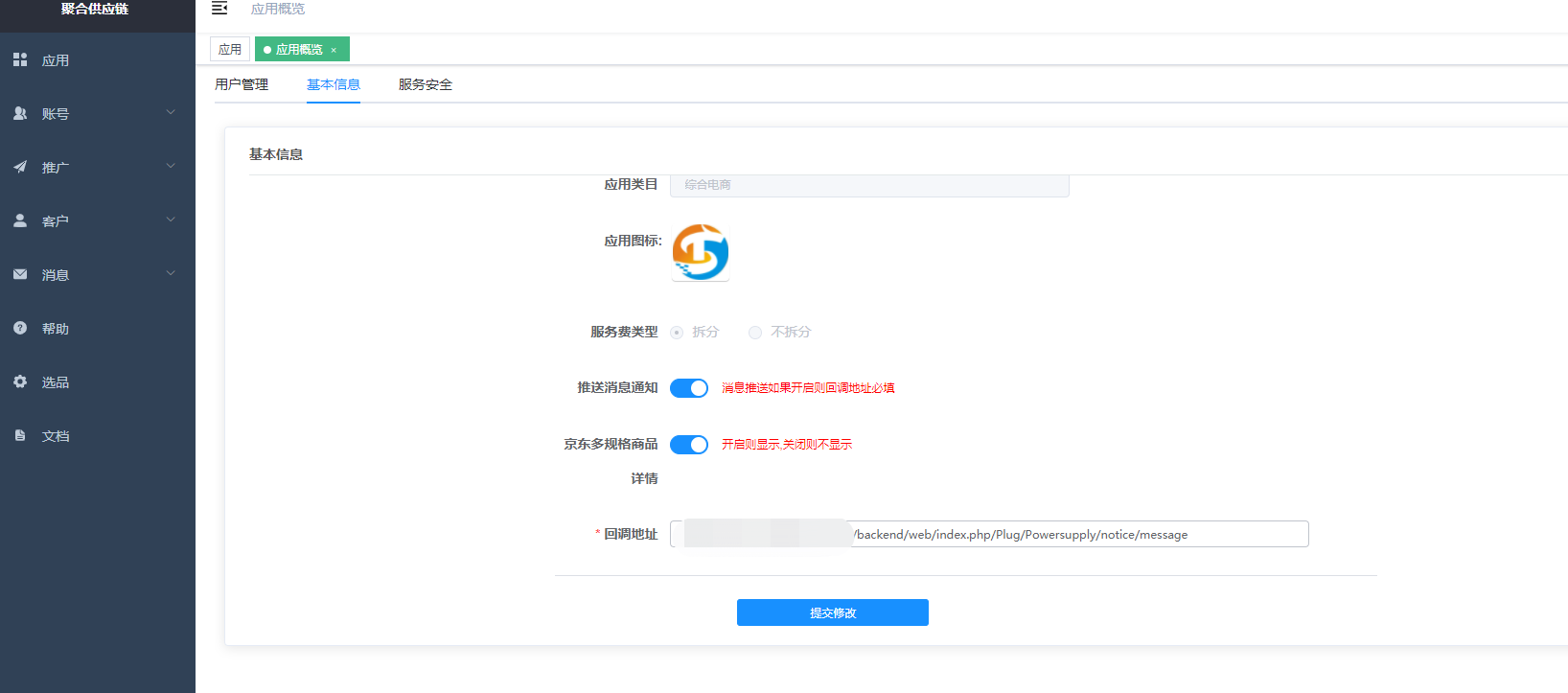Image resolution: width=1568 pixels, height=693 pixels.
Task: Expand the 推广 menu chevron
Action: point(171,166)
